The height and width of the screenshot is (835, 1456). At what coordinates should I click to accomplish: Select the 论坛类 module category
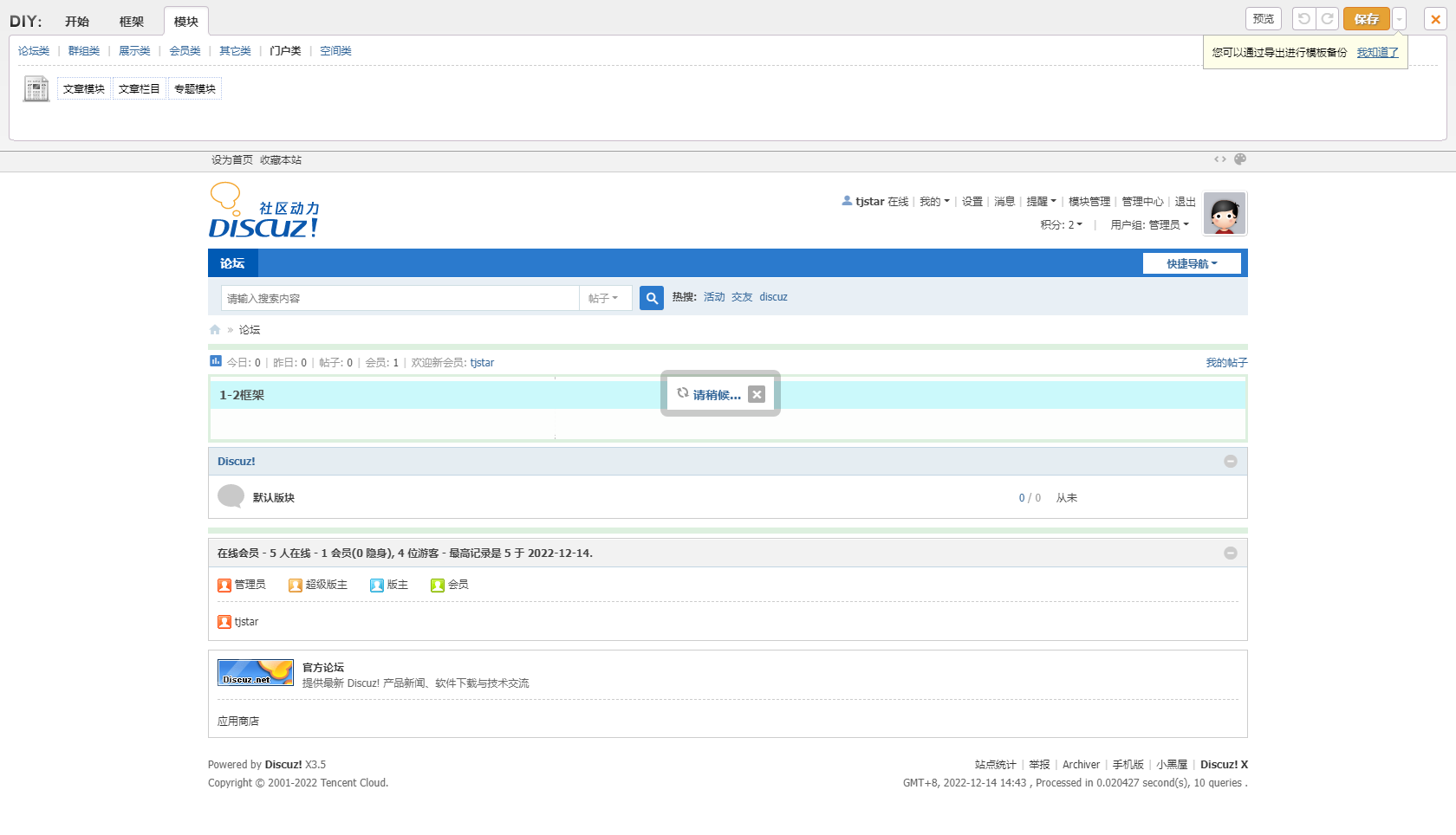(x=34, y=51)
